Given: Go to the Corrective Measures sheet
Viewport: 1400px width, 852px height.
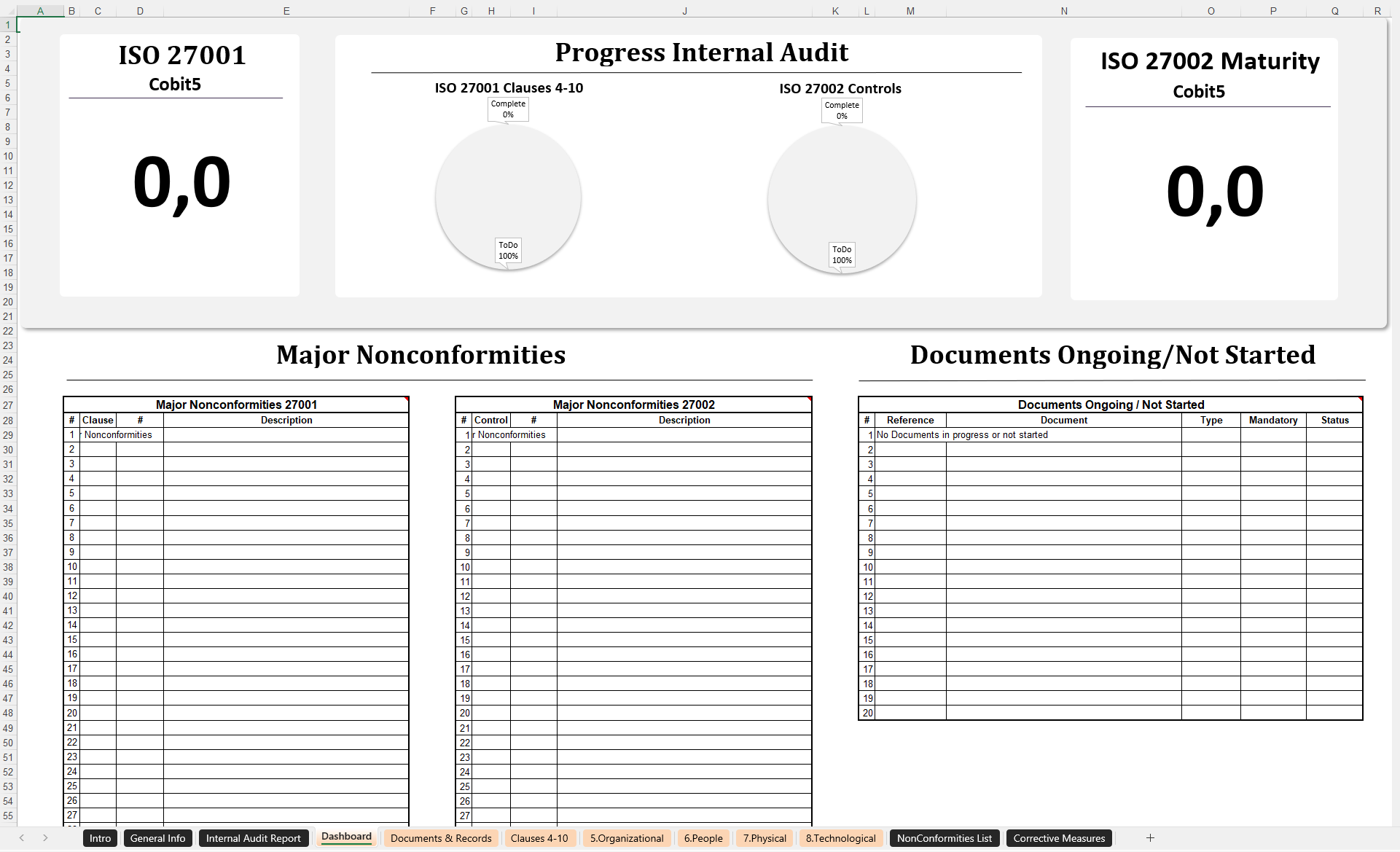Looking at the screenshot, I should click(1058, 838).
